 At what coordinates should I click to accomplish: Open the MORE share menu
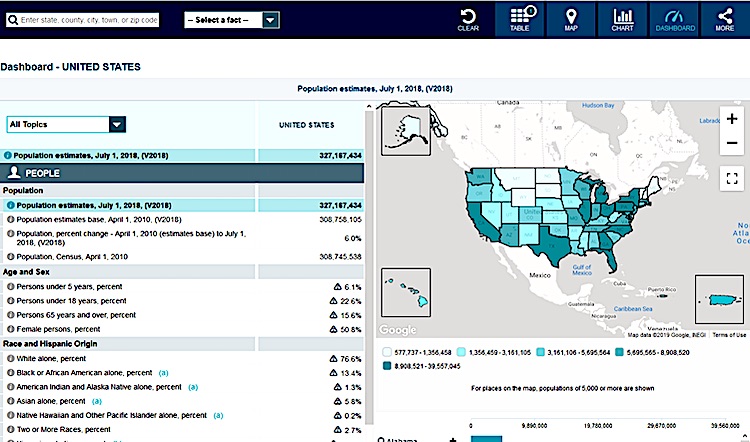point(725,20)
